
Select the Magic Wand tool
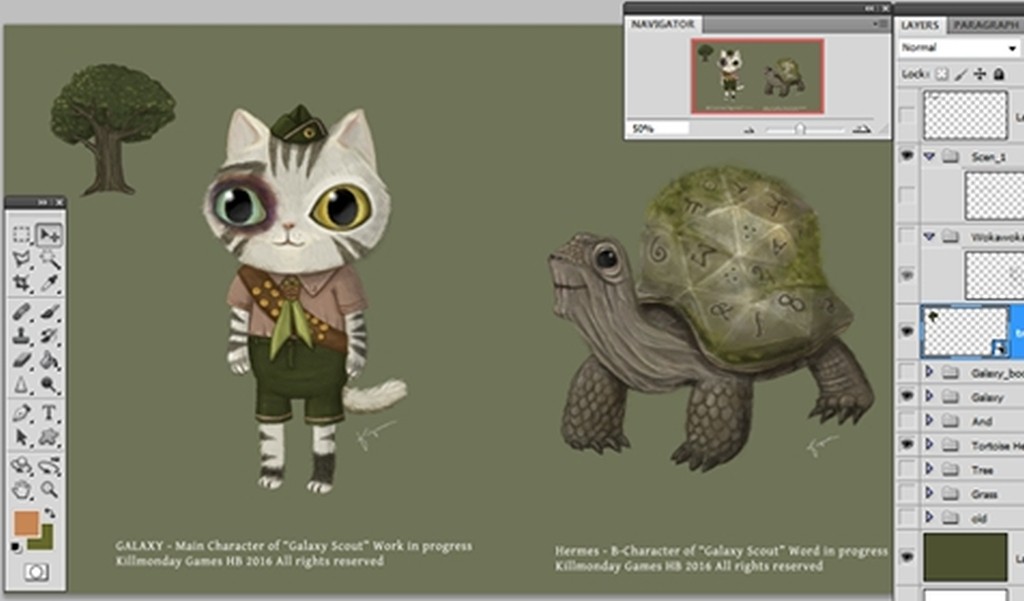coord(49,259)
